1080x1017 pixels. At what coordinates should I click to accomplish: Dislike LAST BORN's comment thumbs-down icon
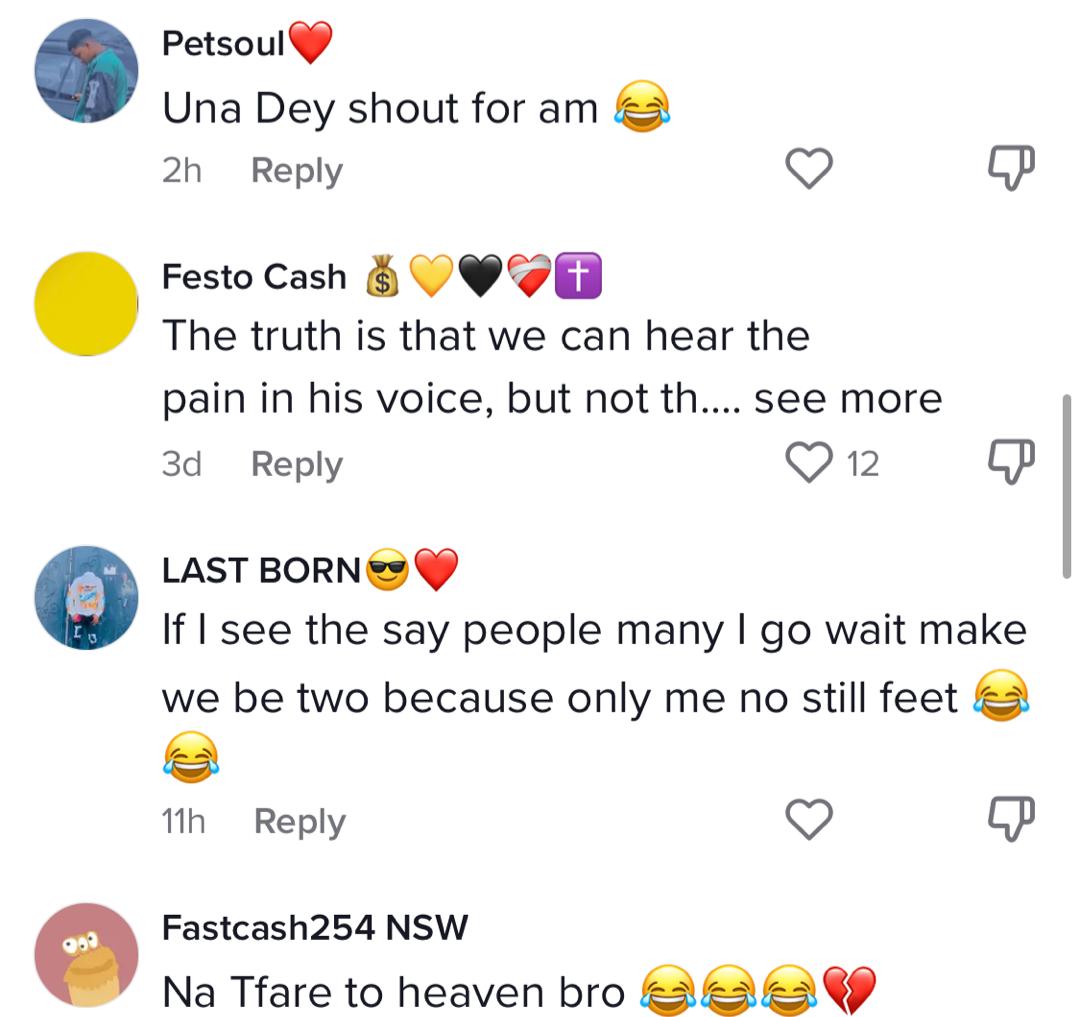[1011, 819]
